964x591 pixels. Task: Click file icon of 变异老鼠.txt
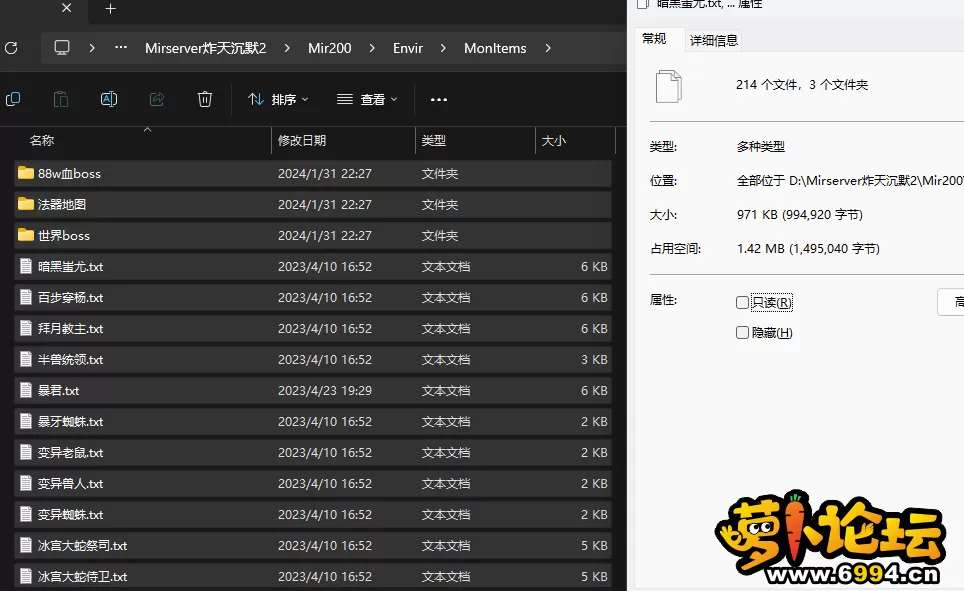(26, 452)
